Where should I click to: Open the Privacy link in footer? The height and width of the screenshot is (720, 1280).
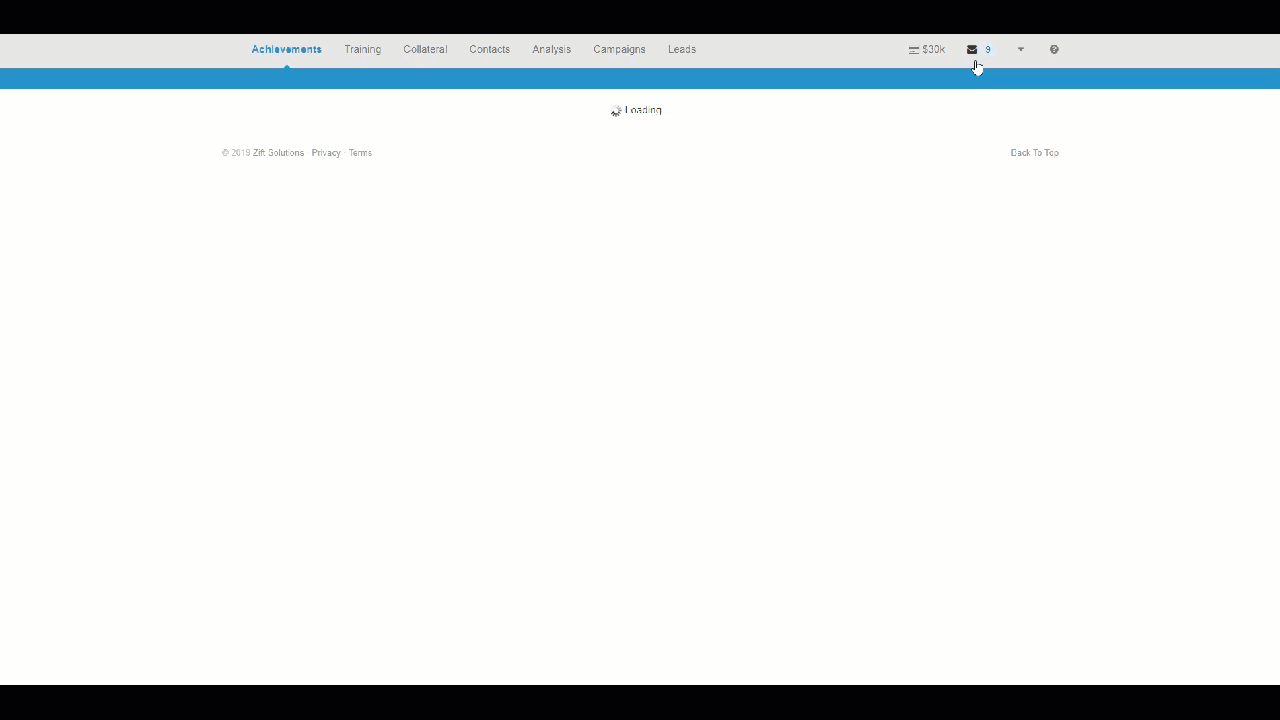tap(326, 153)
